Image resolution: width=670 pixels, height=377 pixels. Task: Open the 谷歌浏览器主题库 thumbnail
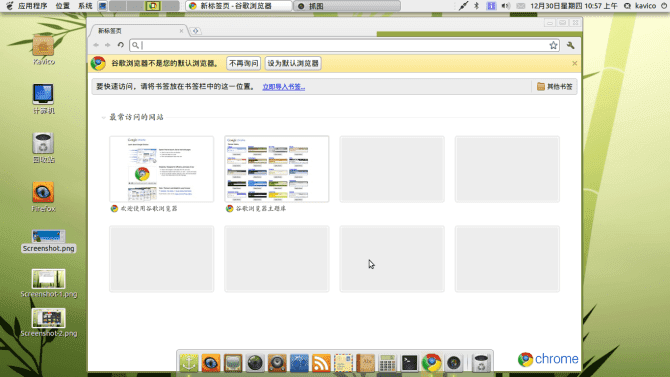click(x=277, y=169)
